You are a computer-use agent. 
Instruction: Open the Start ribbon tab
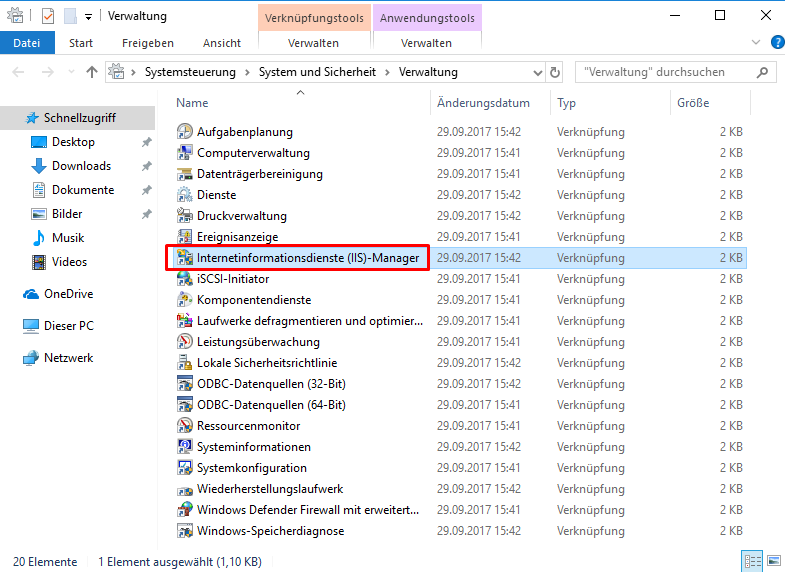coord(81,43)
